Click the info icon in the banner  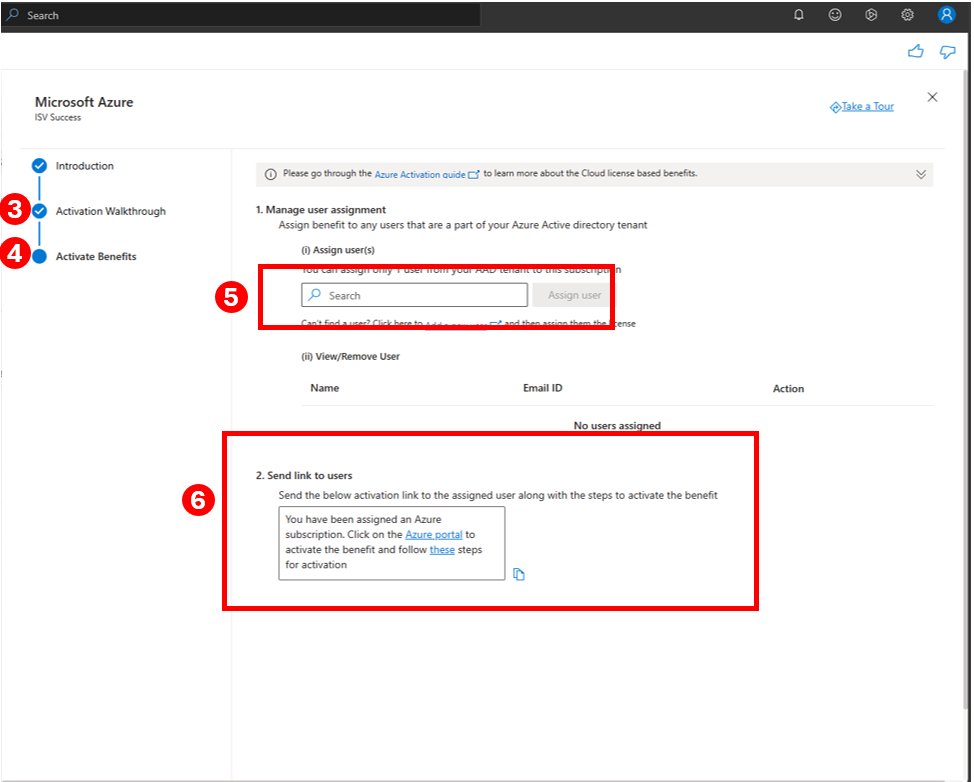pos(271,175)
